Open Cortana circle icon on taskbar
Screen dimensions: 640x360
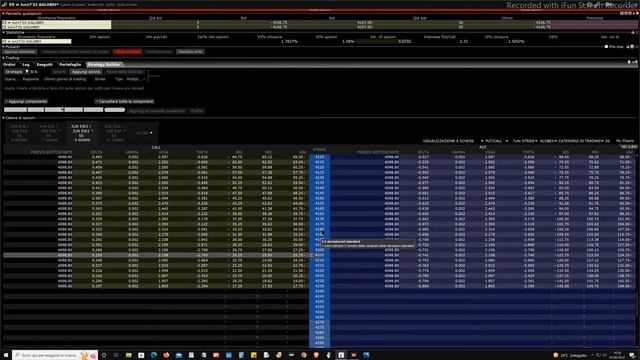(x=104, y=355)
